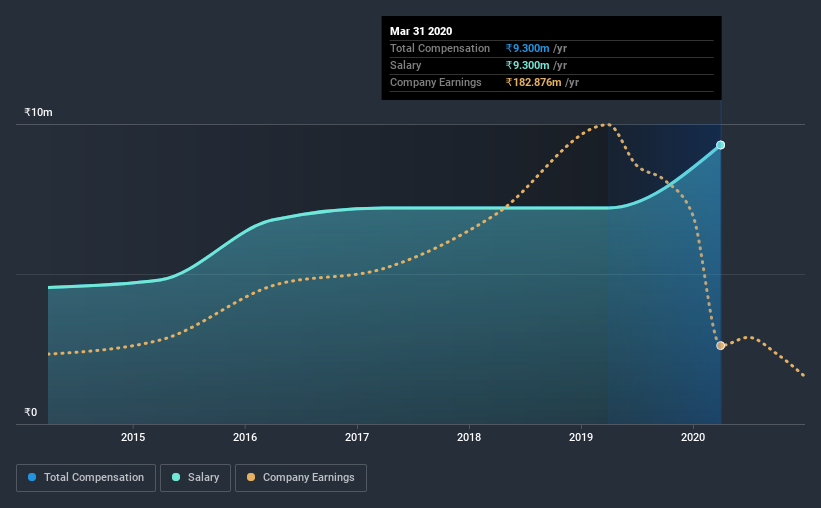Click the Salary ₹9.300m tooltip value
This screenshot has height=508, width=821.
(527, 65)
